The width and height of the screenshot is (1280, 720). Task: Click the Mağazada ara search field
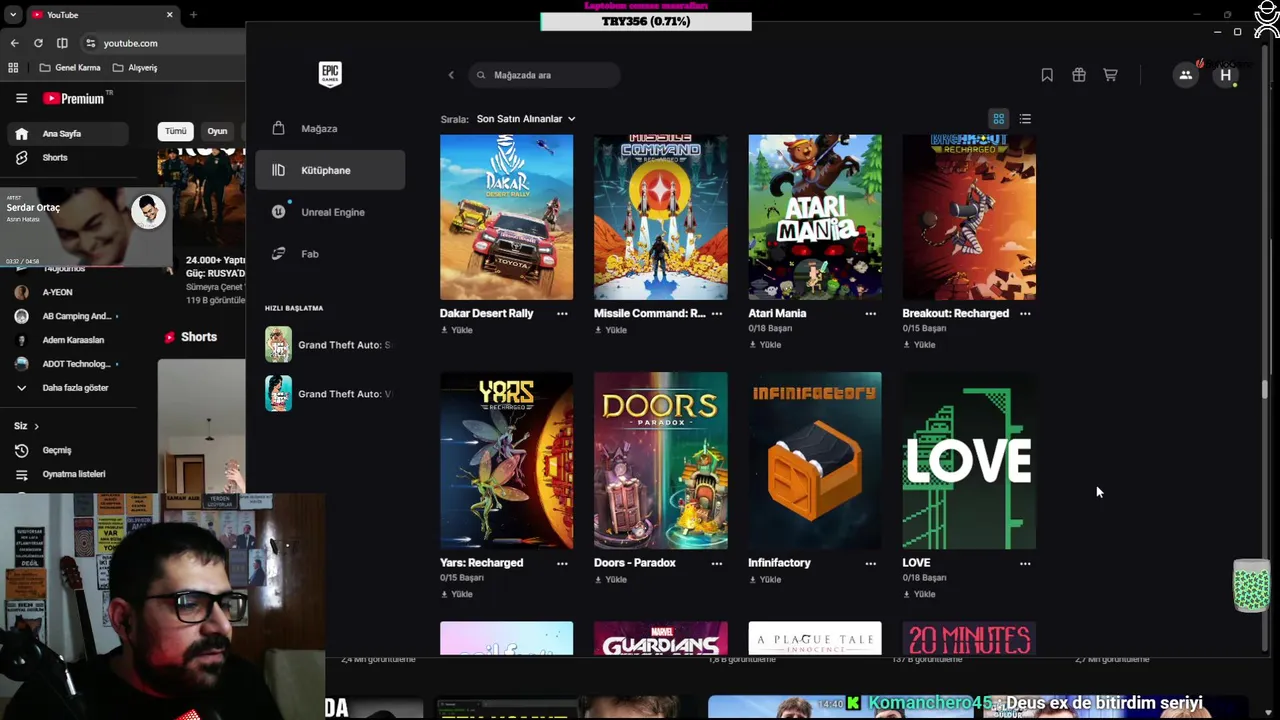pos(545,75)
